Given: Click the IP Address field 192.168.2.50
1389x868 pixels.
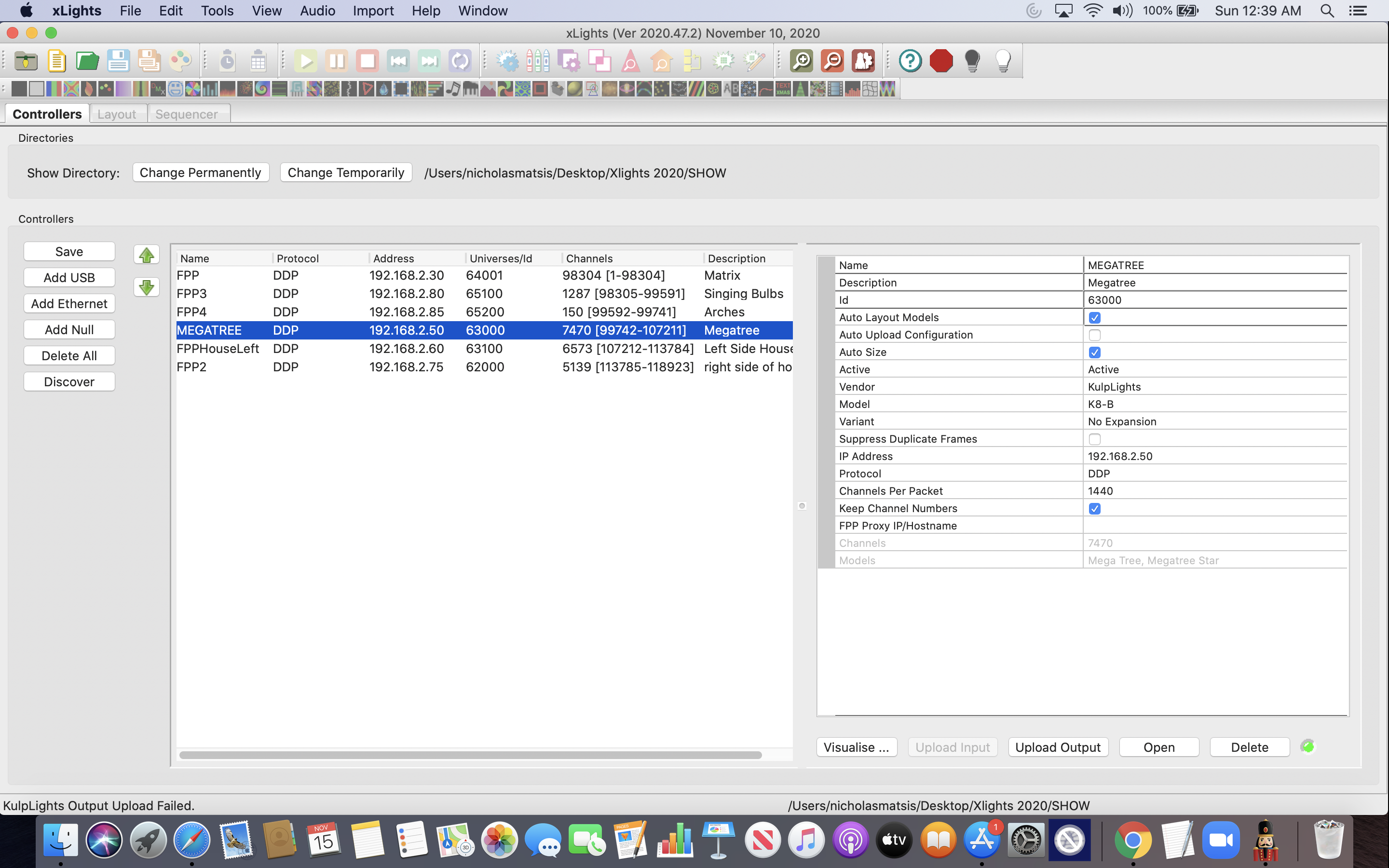Looking at the screenshot, I should [x=1215, y=456].
